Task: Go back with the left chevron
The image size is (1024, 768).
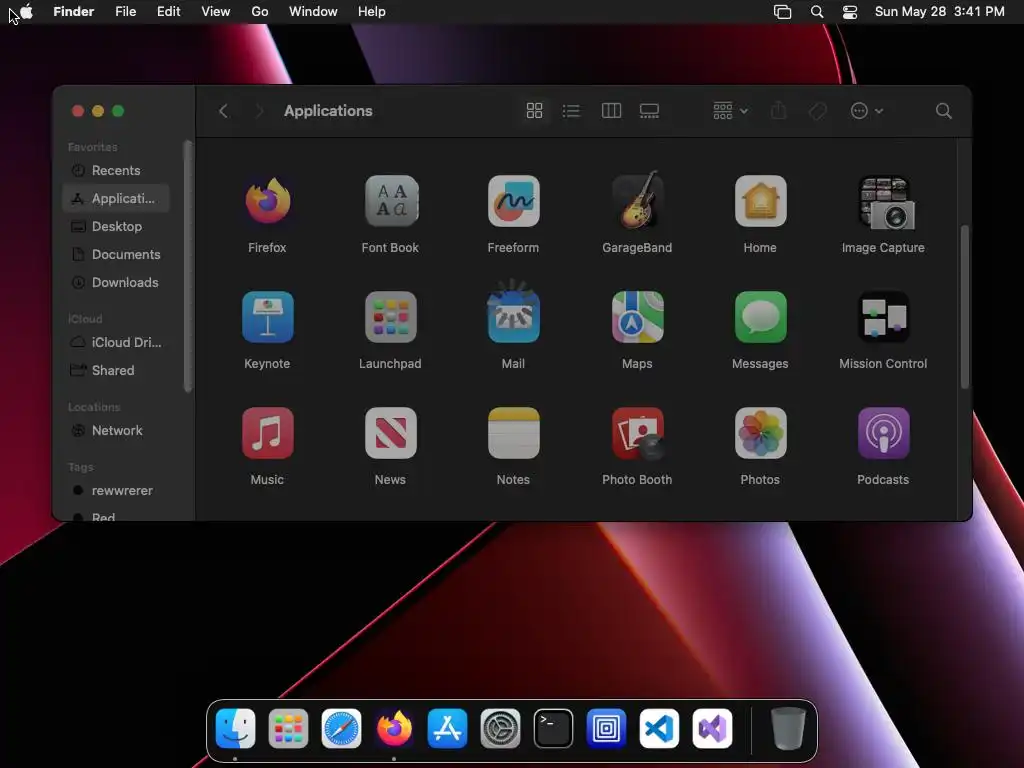Action: tap(223, 111)
